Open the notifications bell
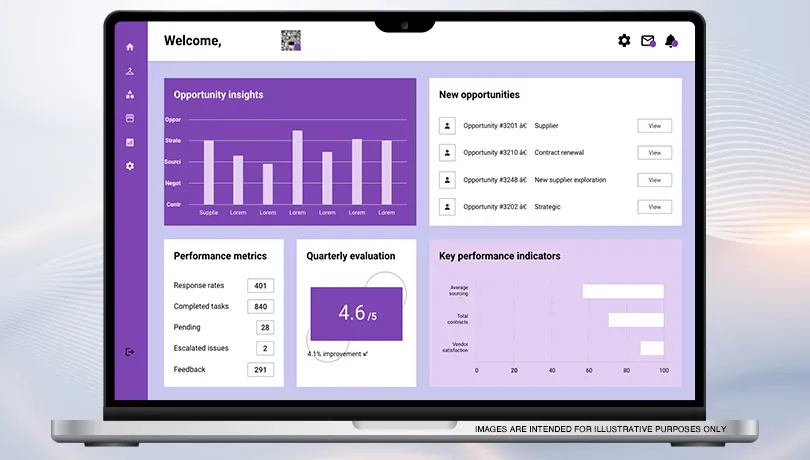The image size is (810, 460). click(x=671, y=41)
